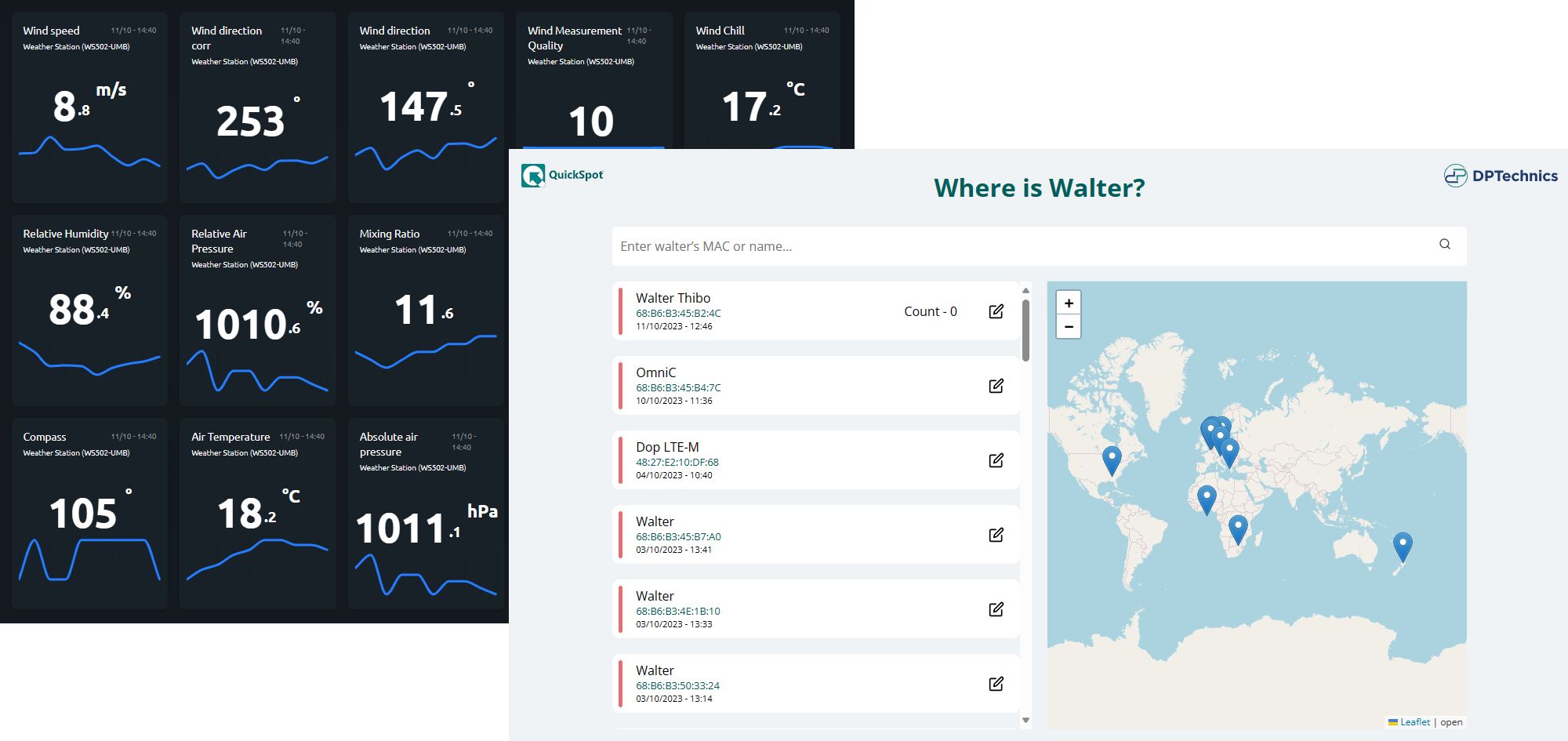
Task: Edit Walter 68:B6:B3:4E:1B:10 entry
Action: (x=996, y=609)
